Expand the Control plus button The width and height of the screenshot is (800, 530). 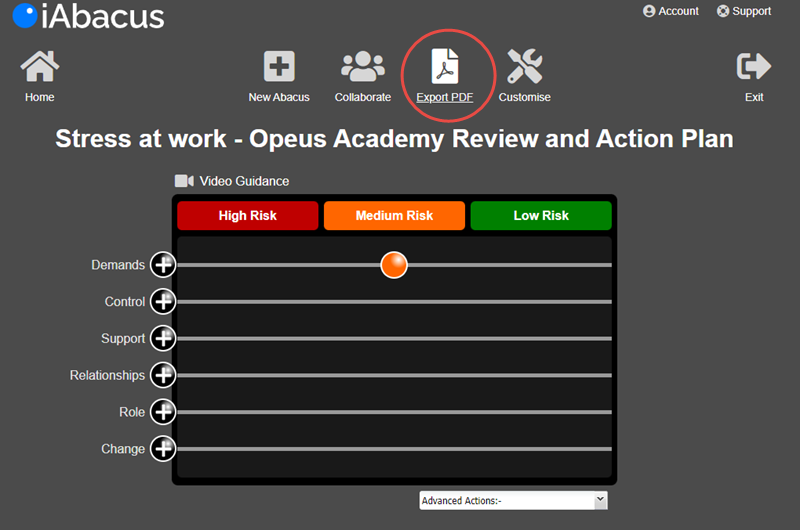(163, 301)
